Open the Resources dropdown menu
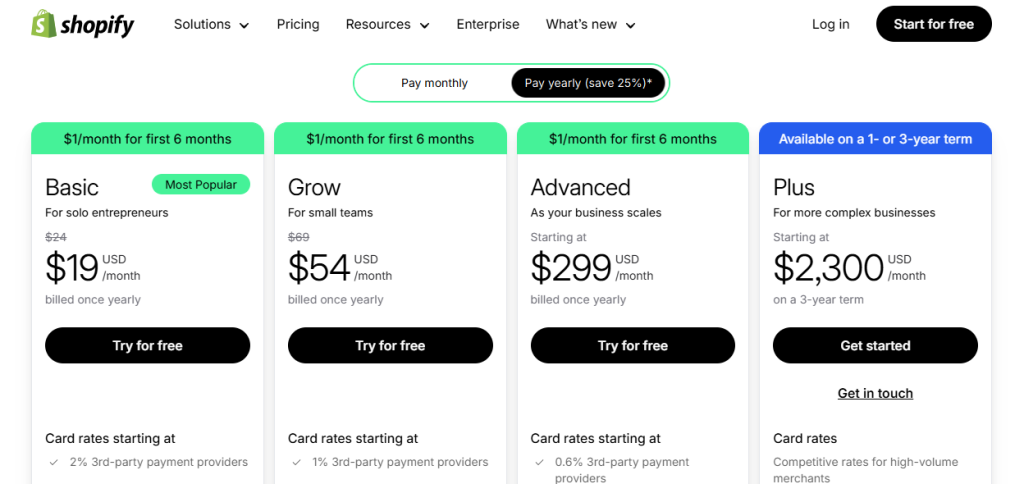1024x484 pixels. [x=387, y=24]
